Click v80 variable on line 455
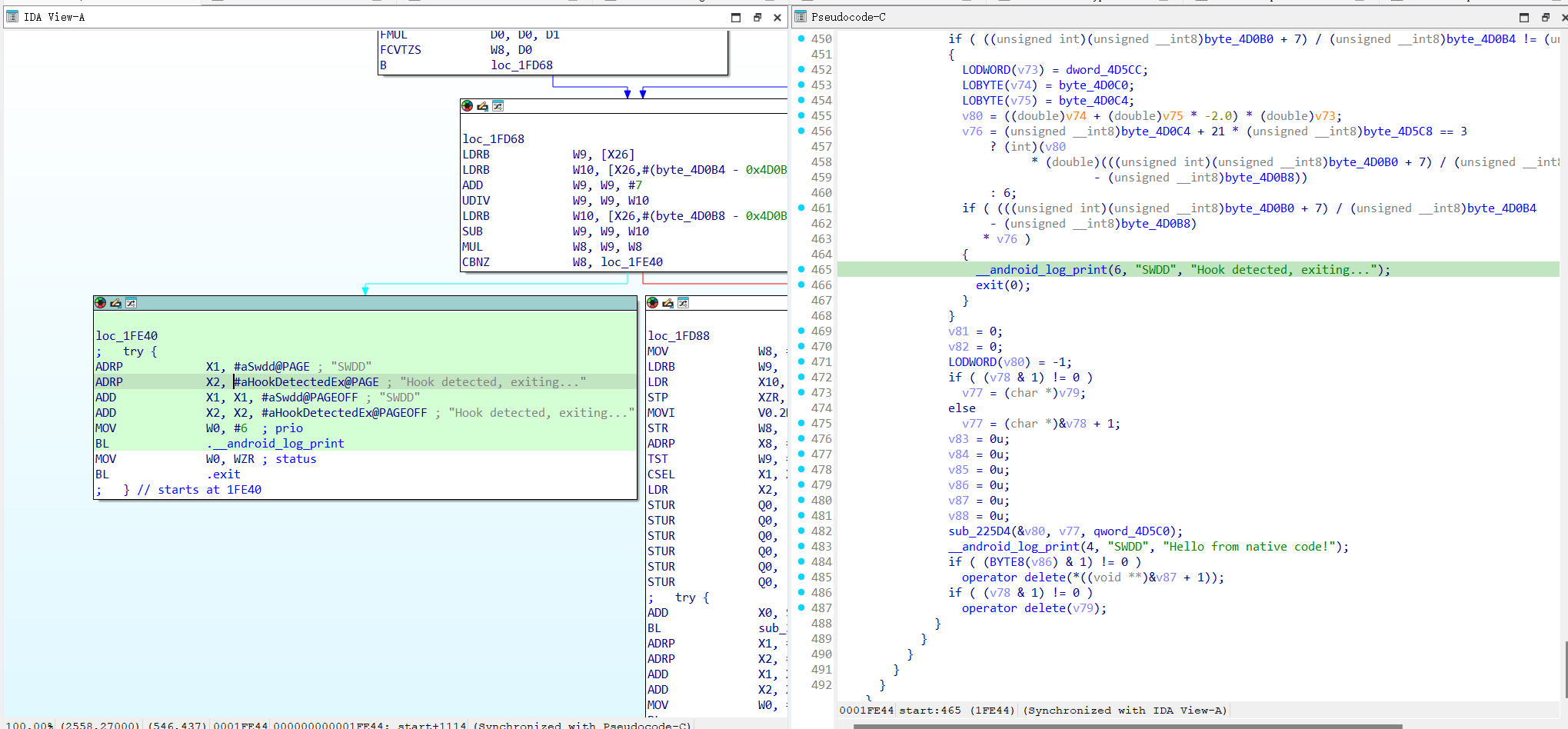Image resolution: width=1568 pixels, height=729 pixels. pos(972,116)
